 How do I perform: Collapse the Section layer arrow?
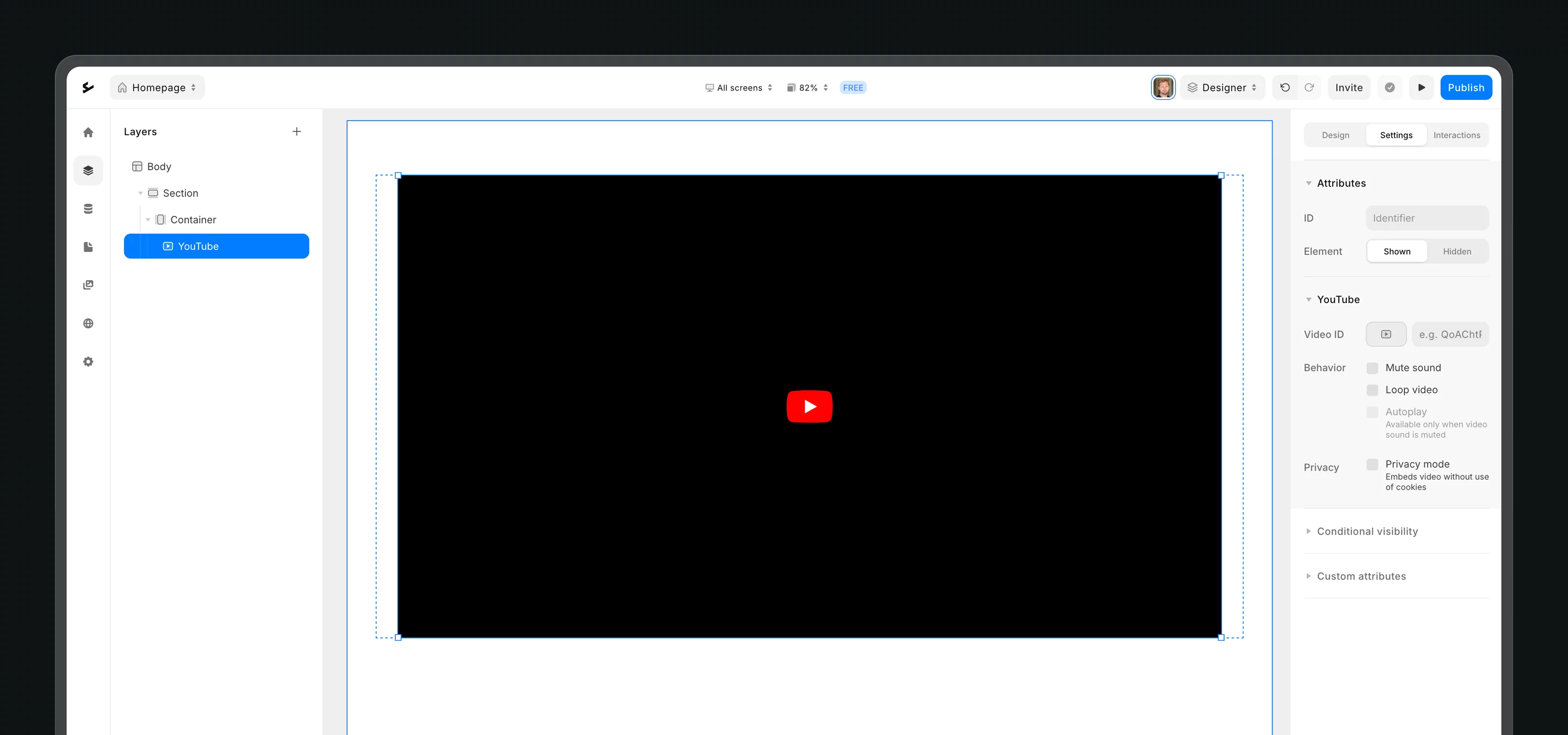[141, 194]
